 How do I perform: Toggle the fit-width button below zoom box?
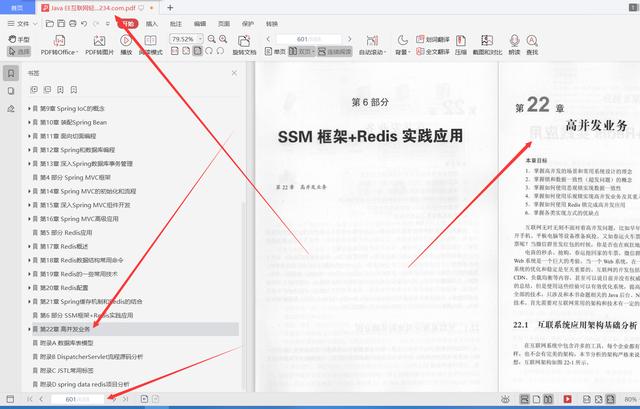tap(198, 51)
